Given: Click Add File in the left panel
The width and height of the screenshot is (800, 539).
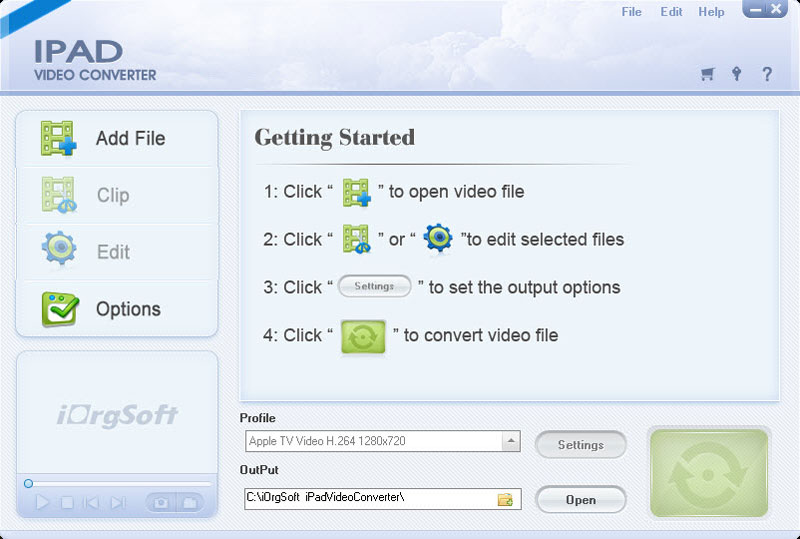Looking at the screenshot, I should (x=117, y=139).
